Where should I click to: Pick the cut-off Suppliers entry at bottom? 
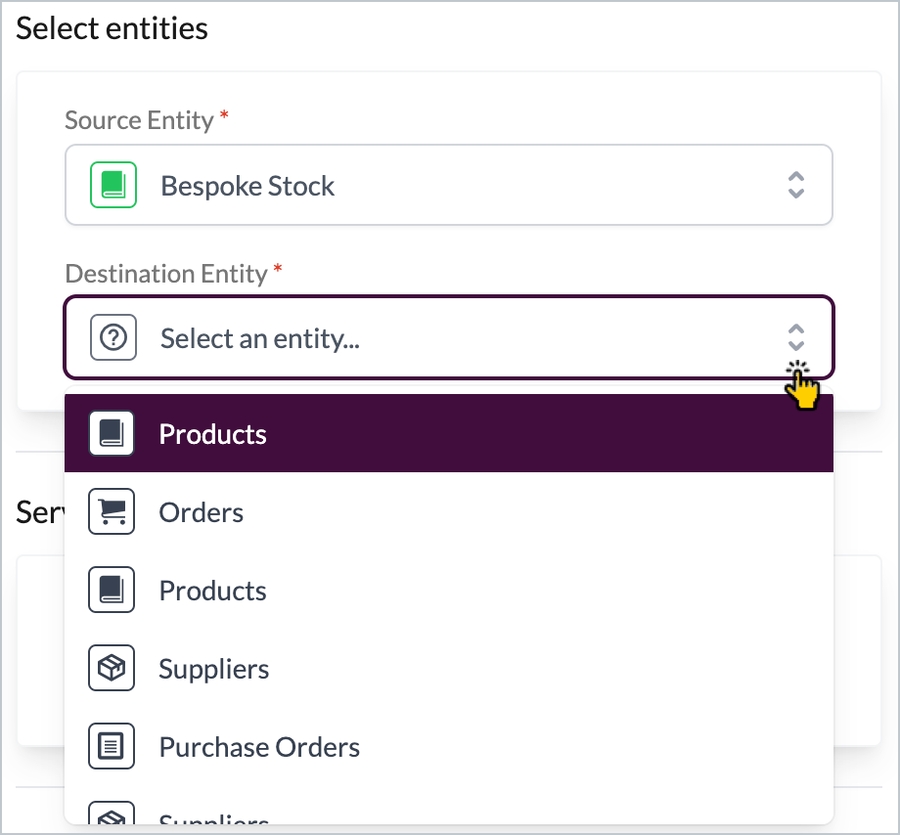click(x=214, y=819)
